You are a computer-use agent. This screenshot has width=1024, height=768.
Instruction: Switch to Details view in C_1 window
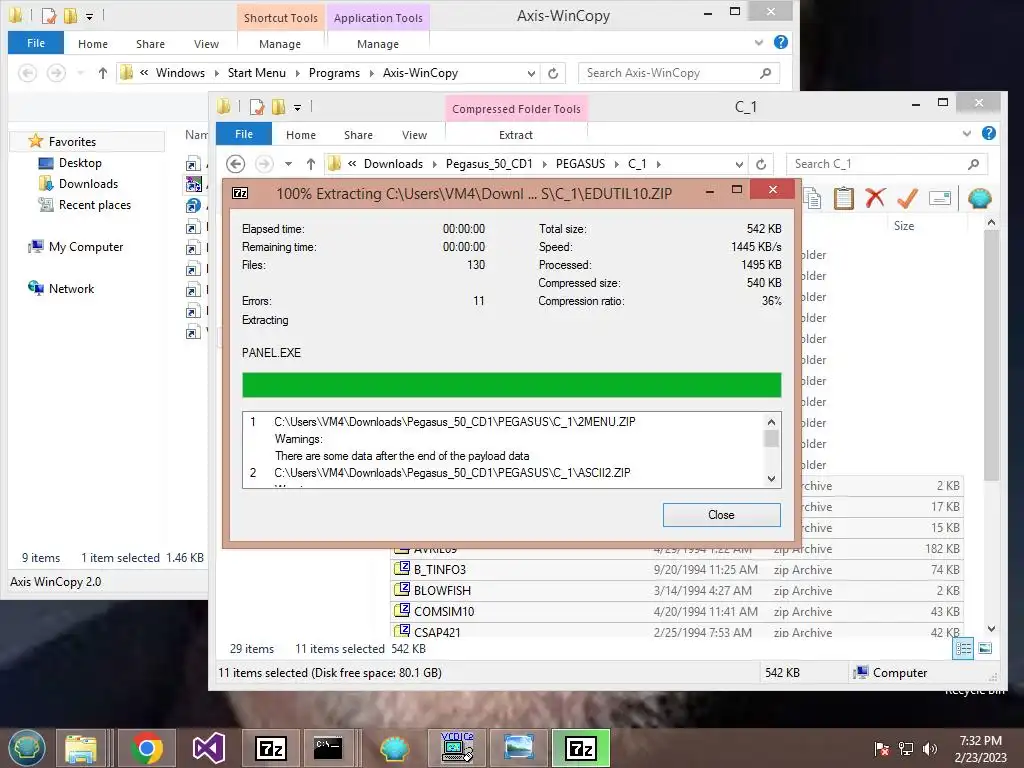click(963, 648)
